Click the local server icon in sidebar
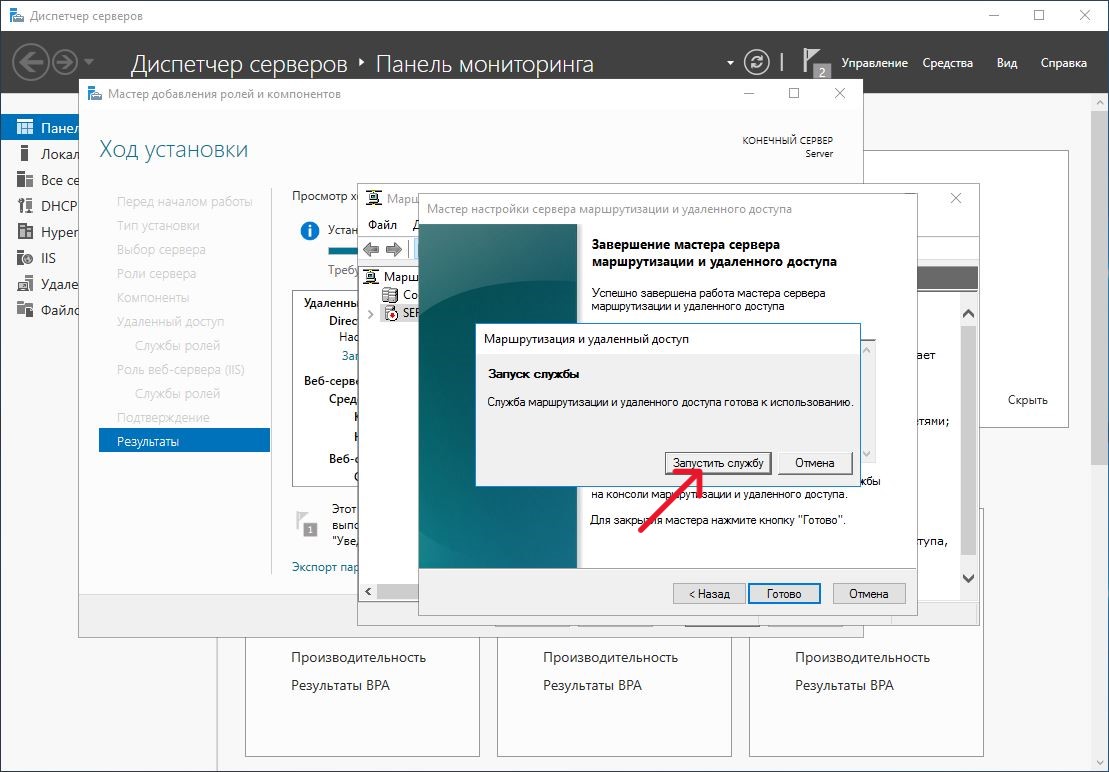The height and width of the screenshot is (772, 1109). pyautogui.click(x=25, y=154)
